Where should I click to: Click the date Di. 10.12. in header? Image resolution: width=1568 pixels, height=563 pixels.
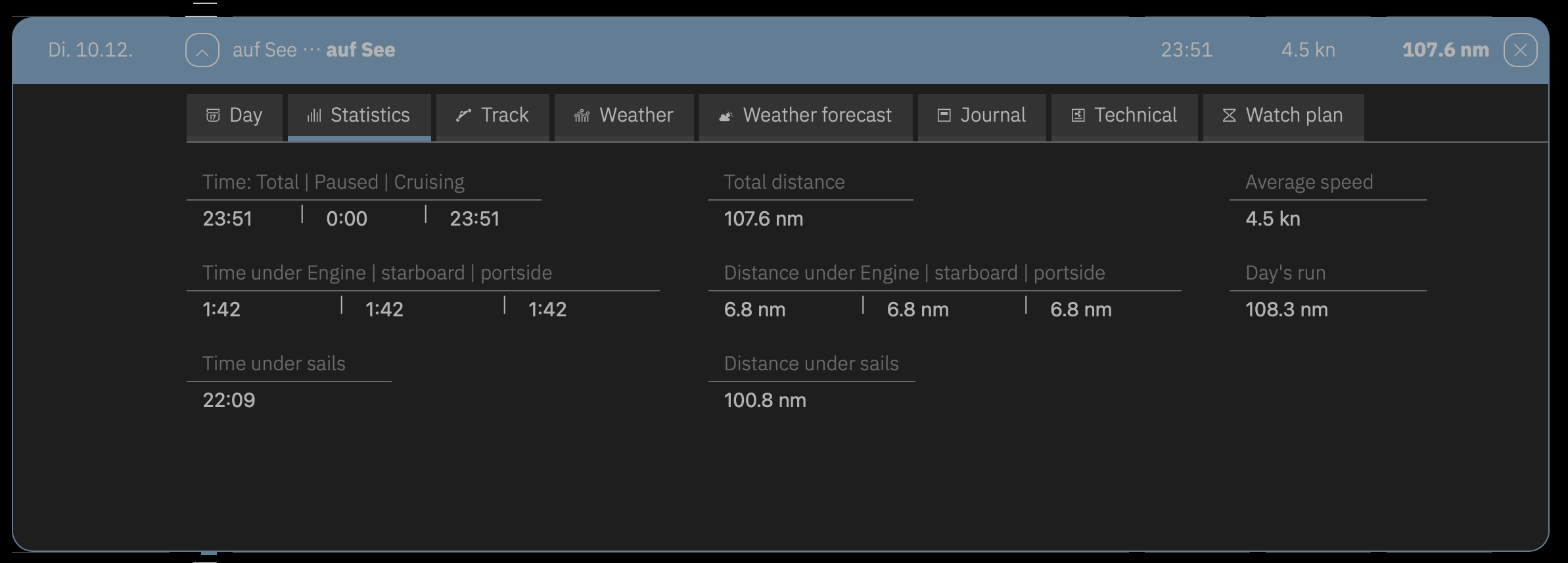[91, 50]
